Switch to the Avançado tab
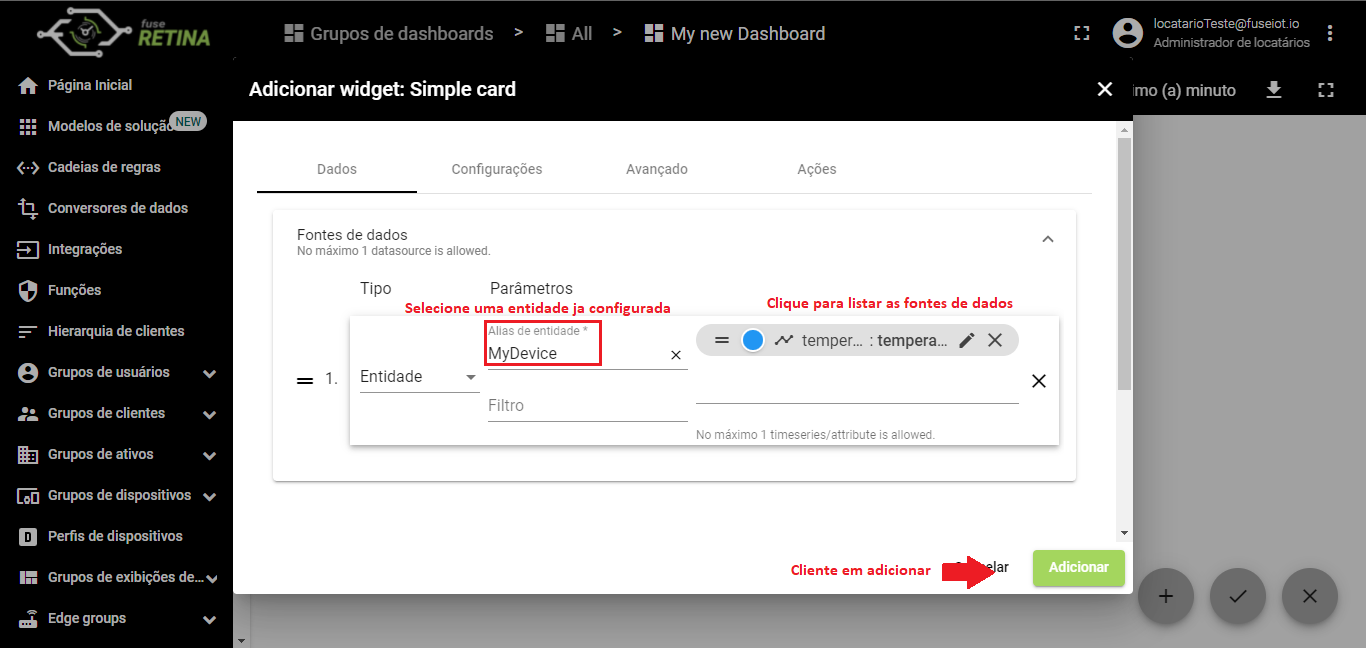Screen dimensions: 1366x648 tap(657, 169)
